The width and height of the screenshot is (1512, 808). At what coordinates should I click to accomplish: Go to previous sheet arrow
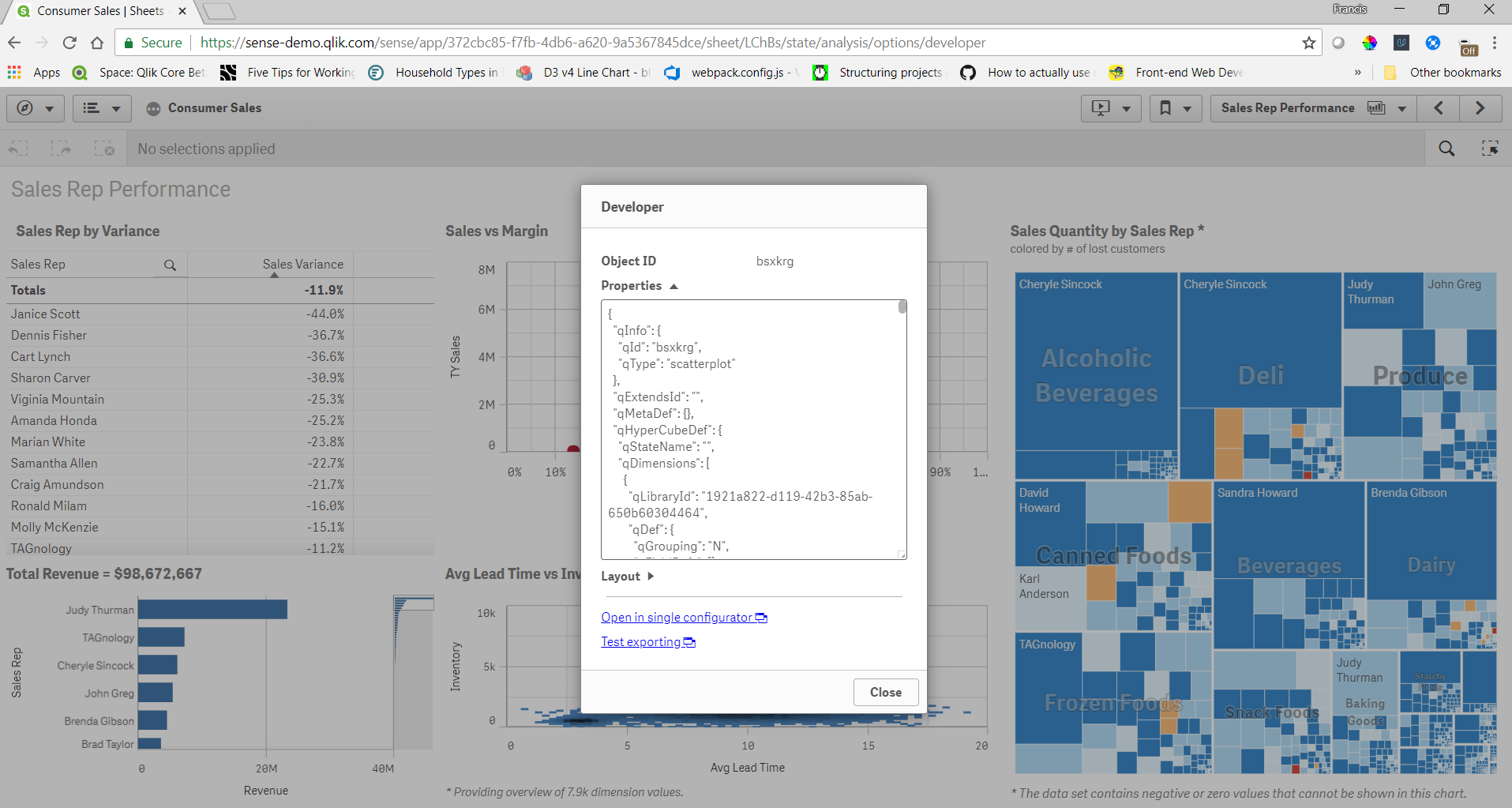click(x=1438, y=108)
